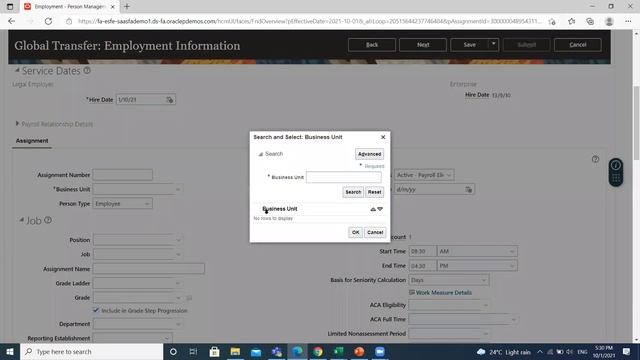Screen dimensions: 640x360
Task: Open the Job section help icon
Action: tap(48, 220)
